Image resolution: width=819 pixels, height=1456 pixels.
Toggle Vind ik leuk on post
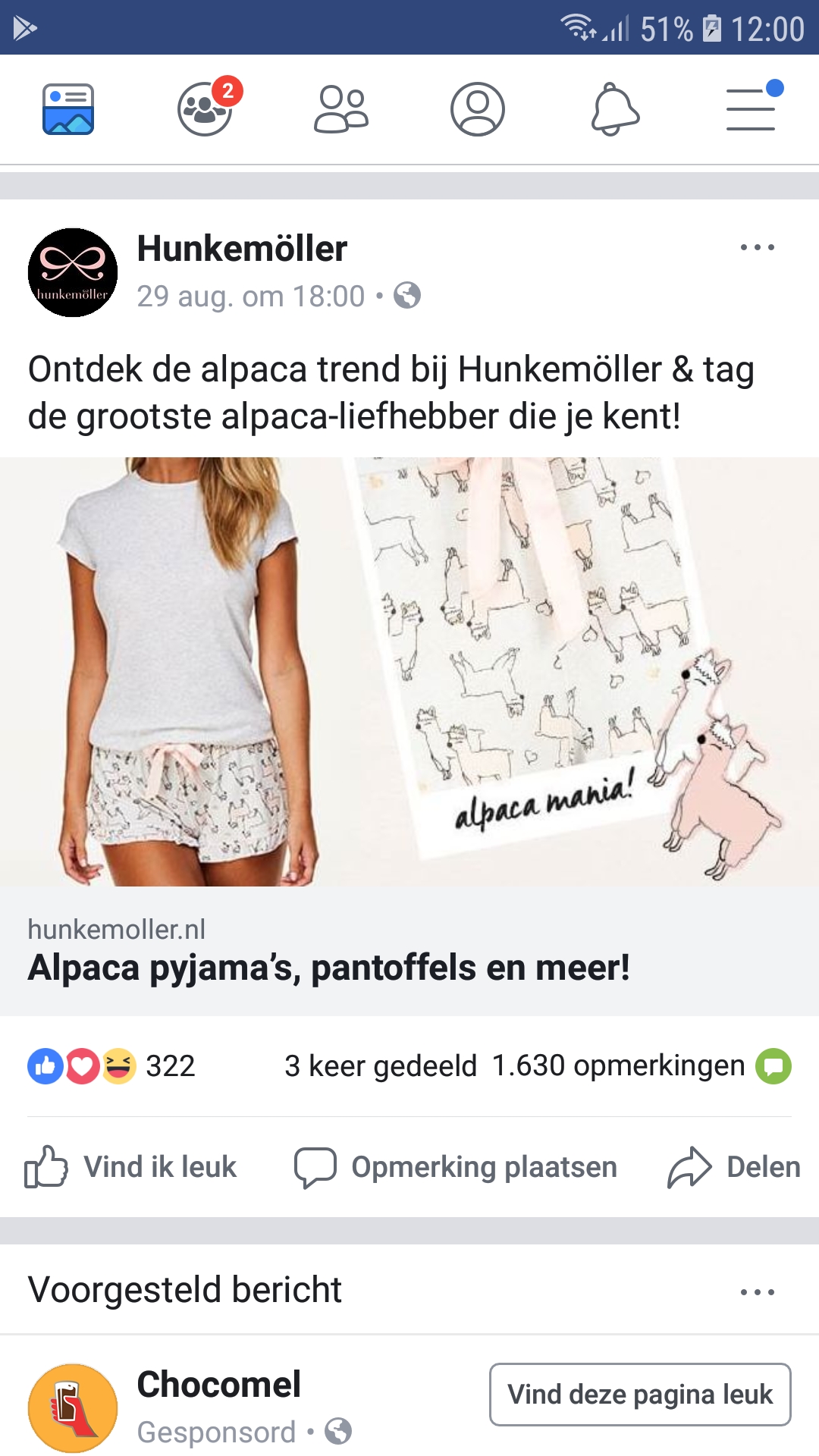tap(130, 1167)
